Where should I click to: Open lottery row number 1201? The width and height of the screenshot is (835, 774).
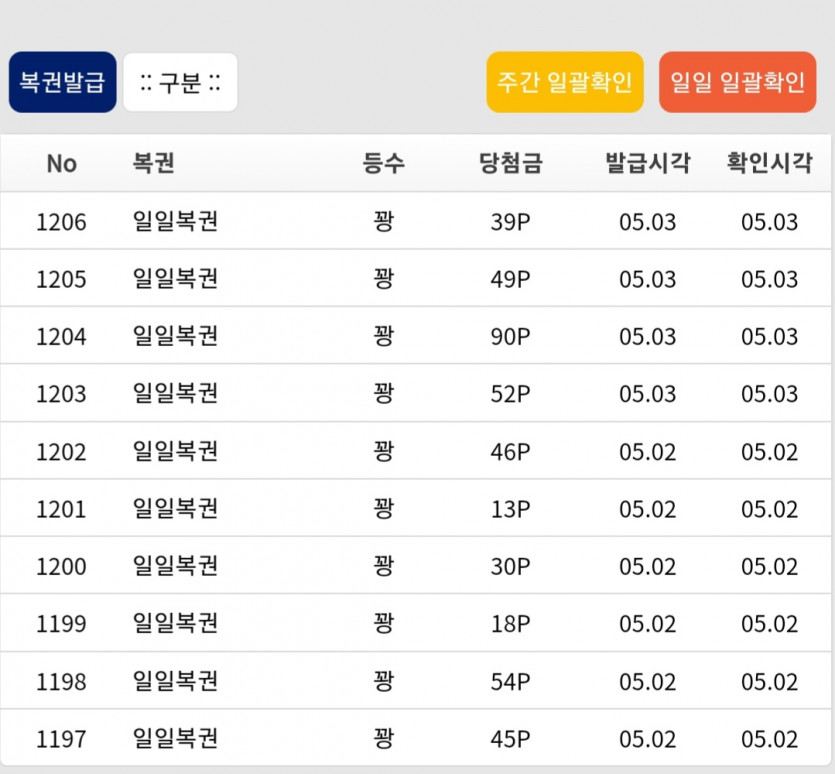415,508
